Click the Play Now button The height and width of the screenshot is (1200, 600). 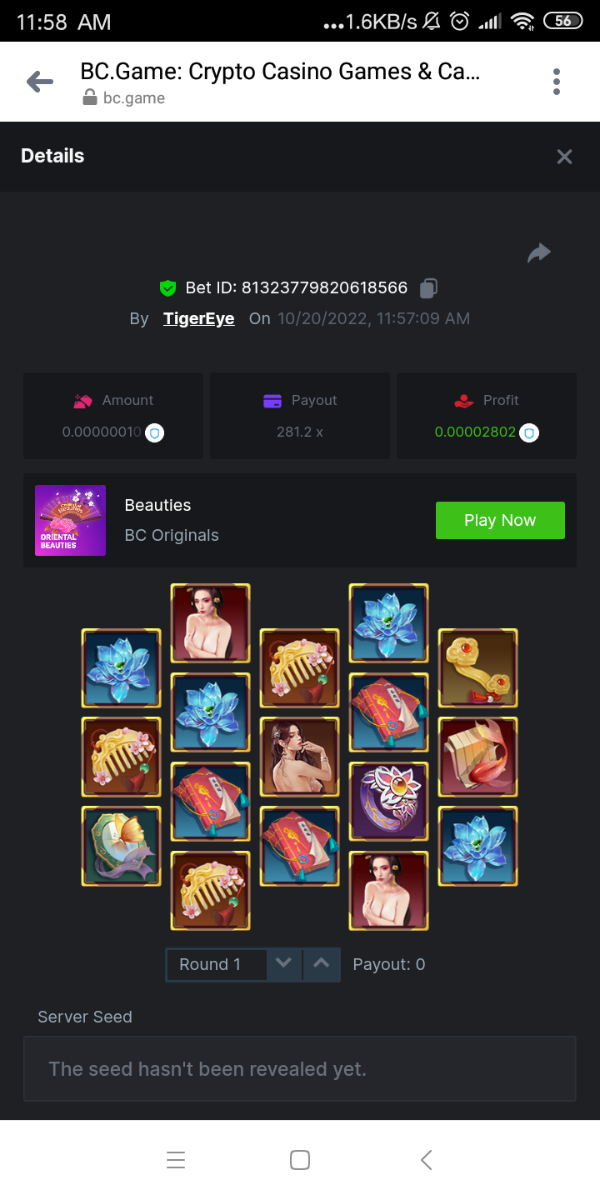click(500, 520)
